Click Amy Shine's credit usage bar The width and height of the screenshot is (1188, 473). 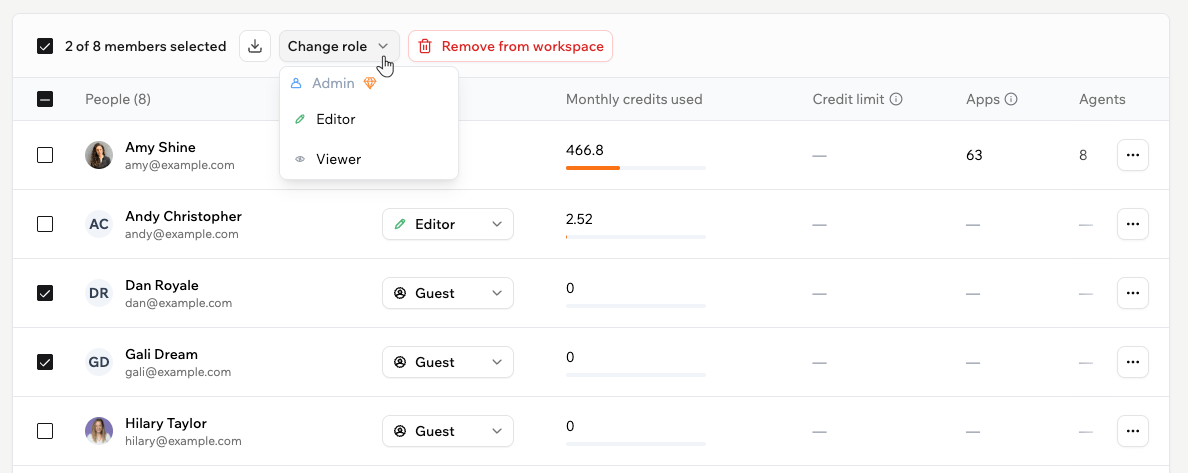[x=636, y=168]
